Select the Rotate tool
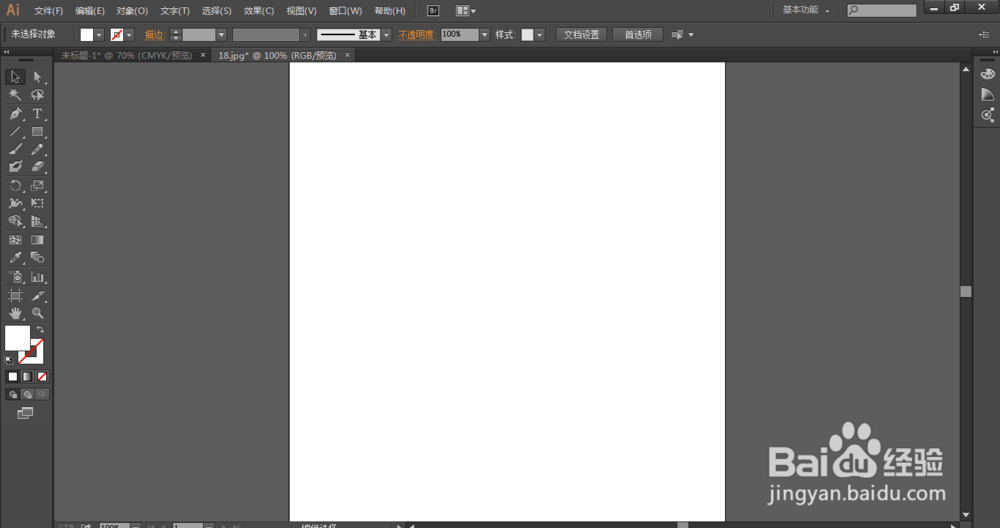1000x528 pixels. 15,186
